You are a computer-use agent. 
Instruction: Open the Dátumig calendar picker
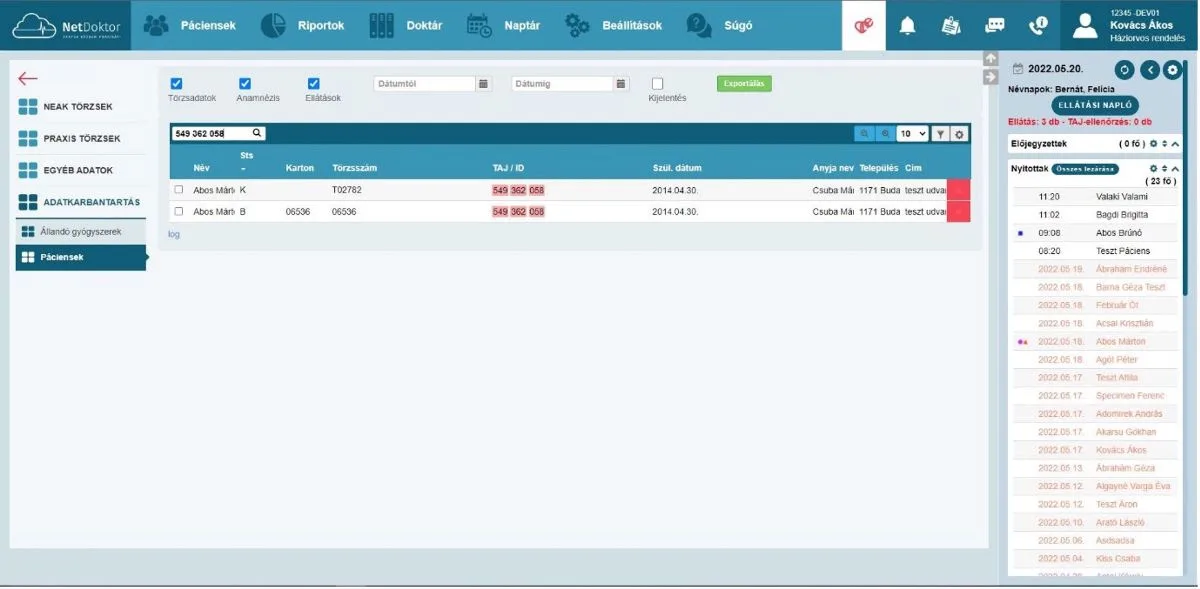(621, 84)
